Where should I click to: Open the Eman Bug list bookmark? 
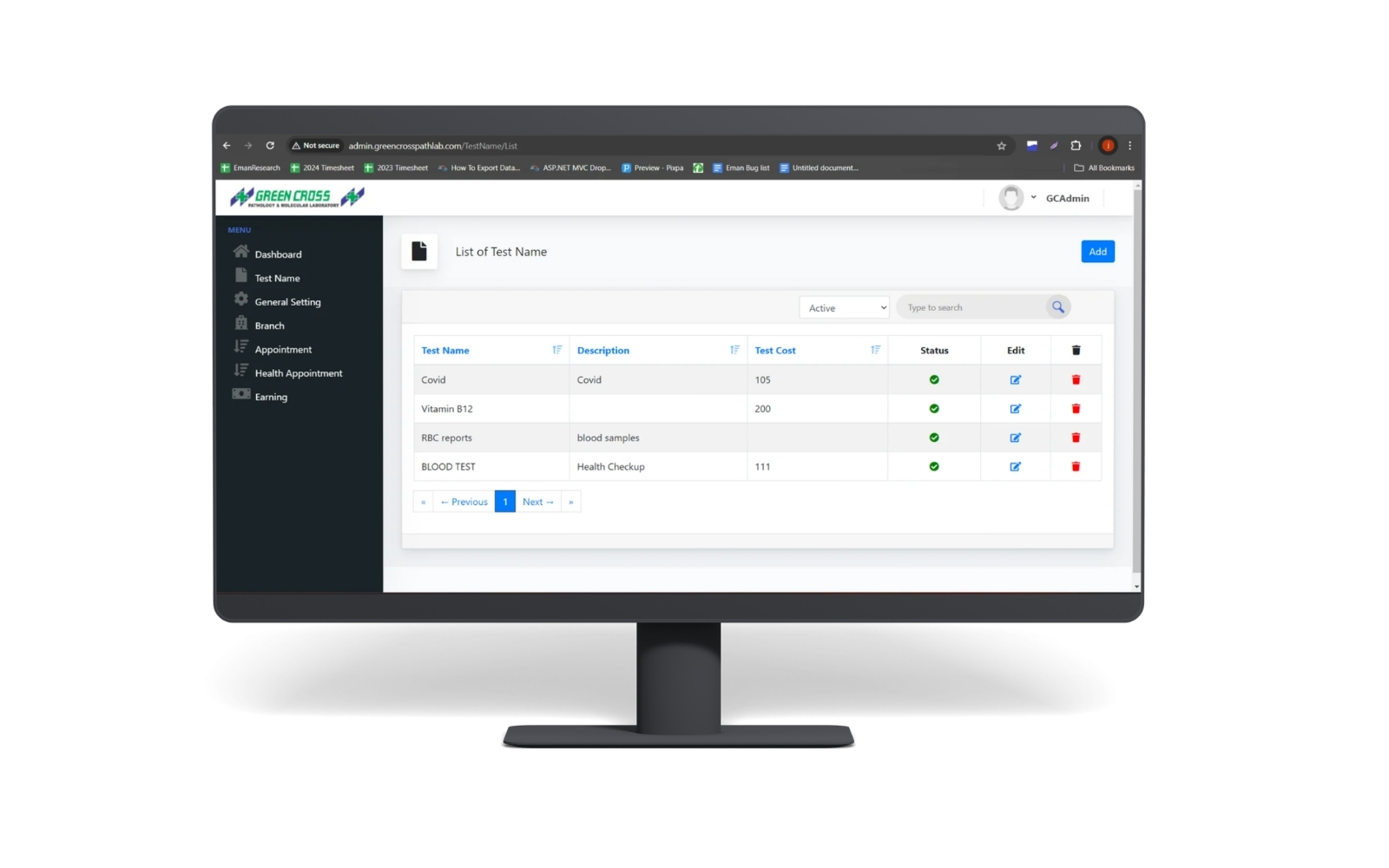(x=741, y=168)
